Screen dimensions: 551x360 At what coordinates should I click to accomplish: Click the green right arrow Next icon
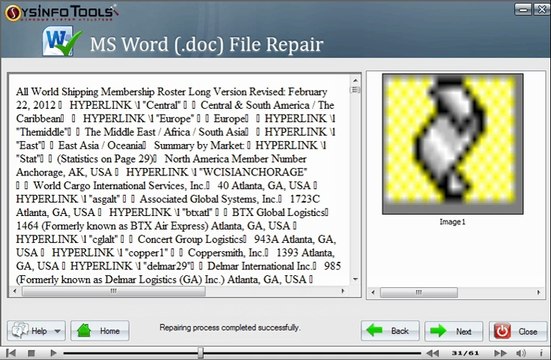coord(438,330)
